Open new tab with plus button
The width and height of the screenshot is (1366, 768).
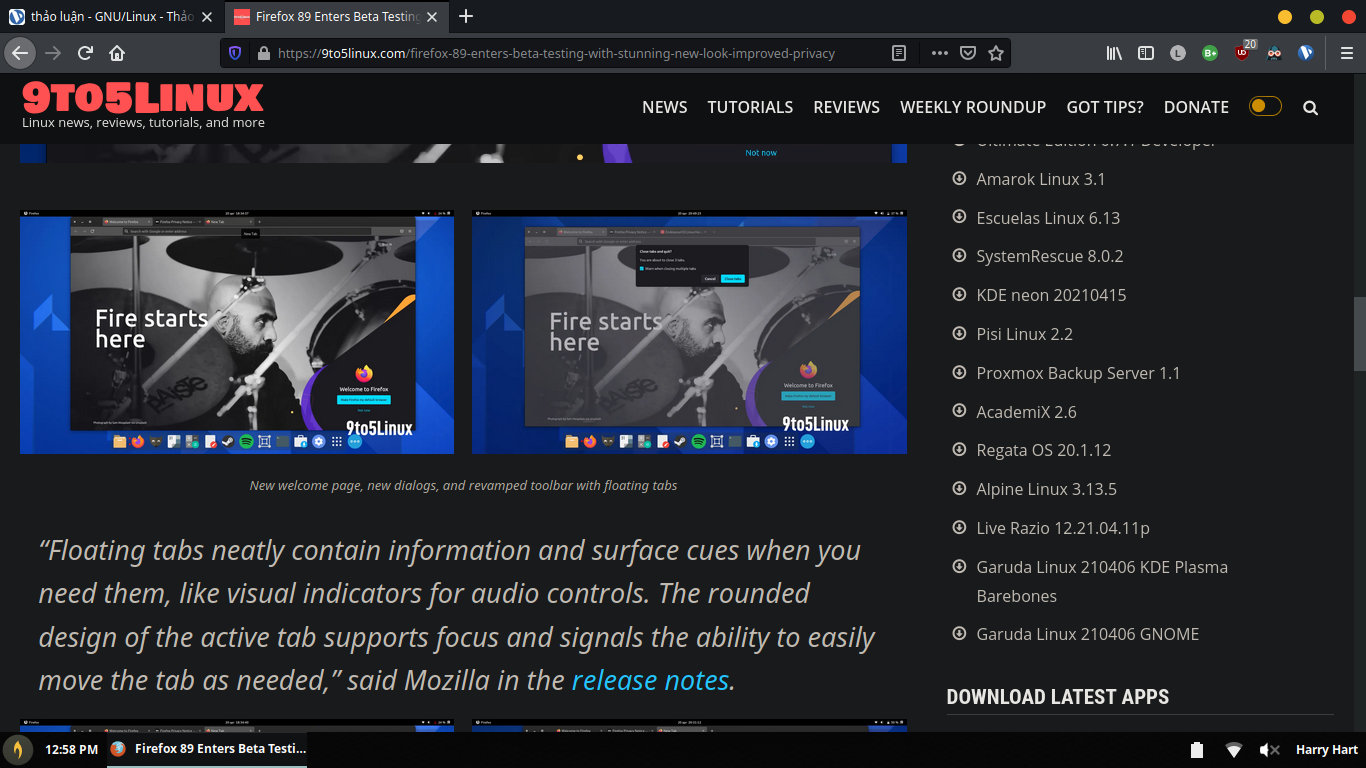466,17
